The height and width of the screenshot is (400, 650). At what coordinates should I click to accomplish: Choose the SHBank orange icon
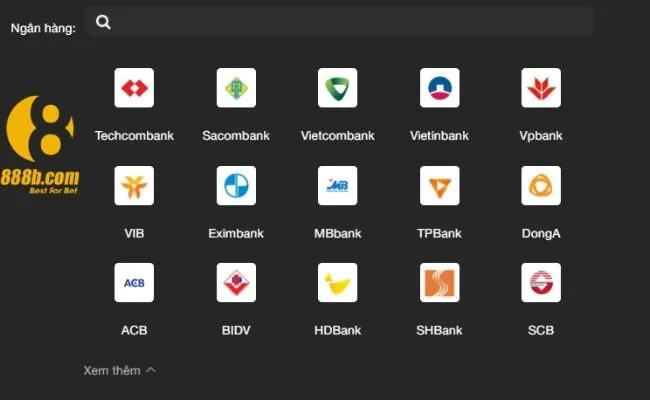439,283
